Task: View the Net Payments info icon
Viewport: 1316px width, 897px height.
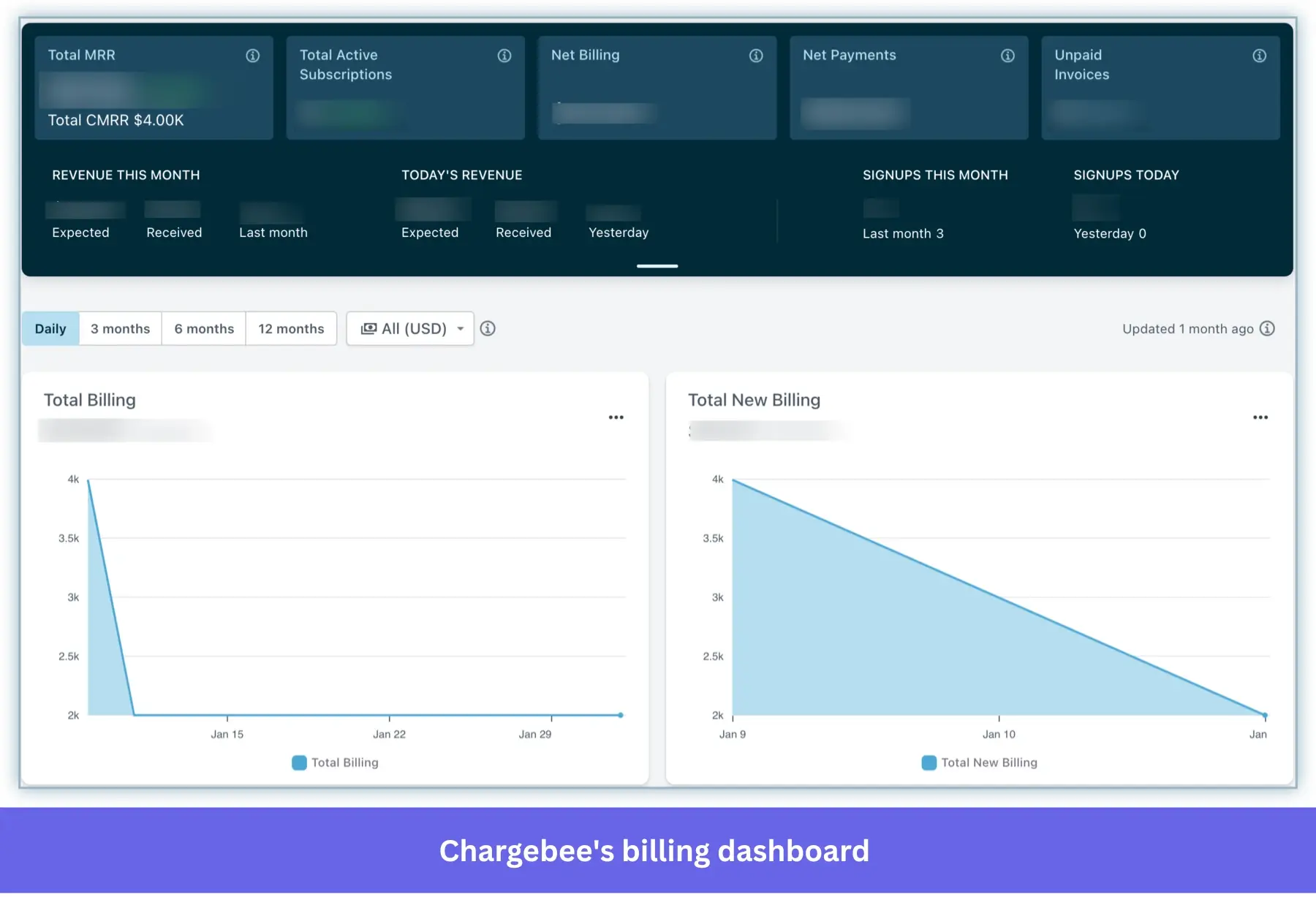Action: pos(1007,55)
